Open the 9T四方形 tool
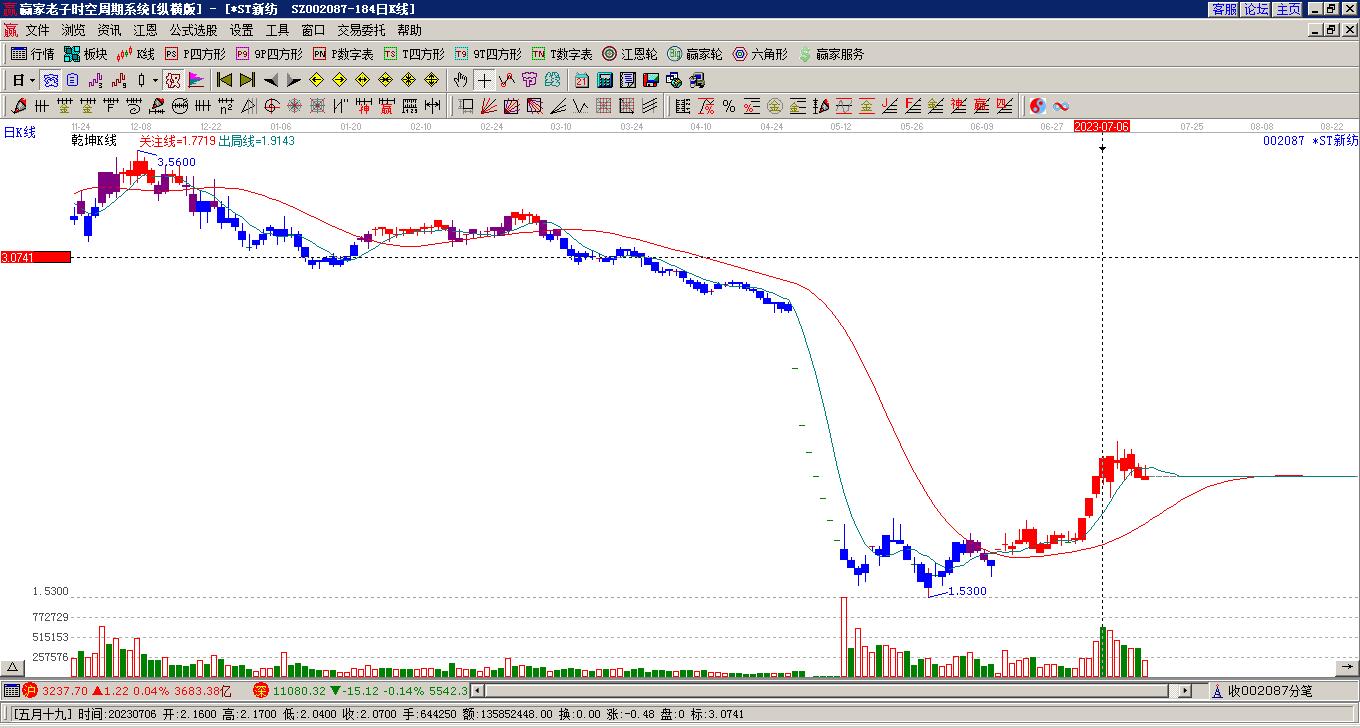This screenshot has height=728, width=1360. (488, 54)
